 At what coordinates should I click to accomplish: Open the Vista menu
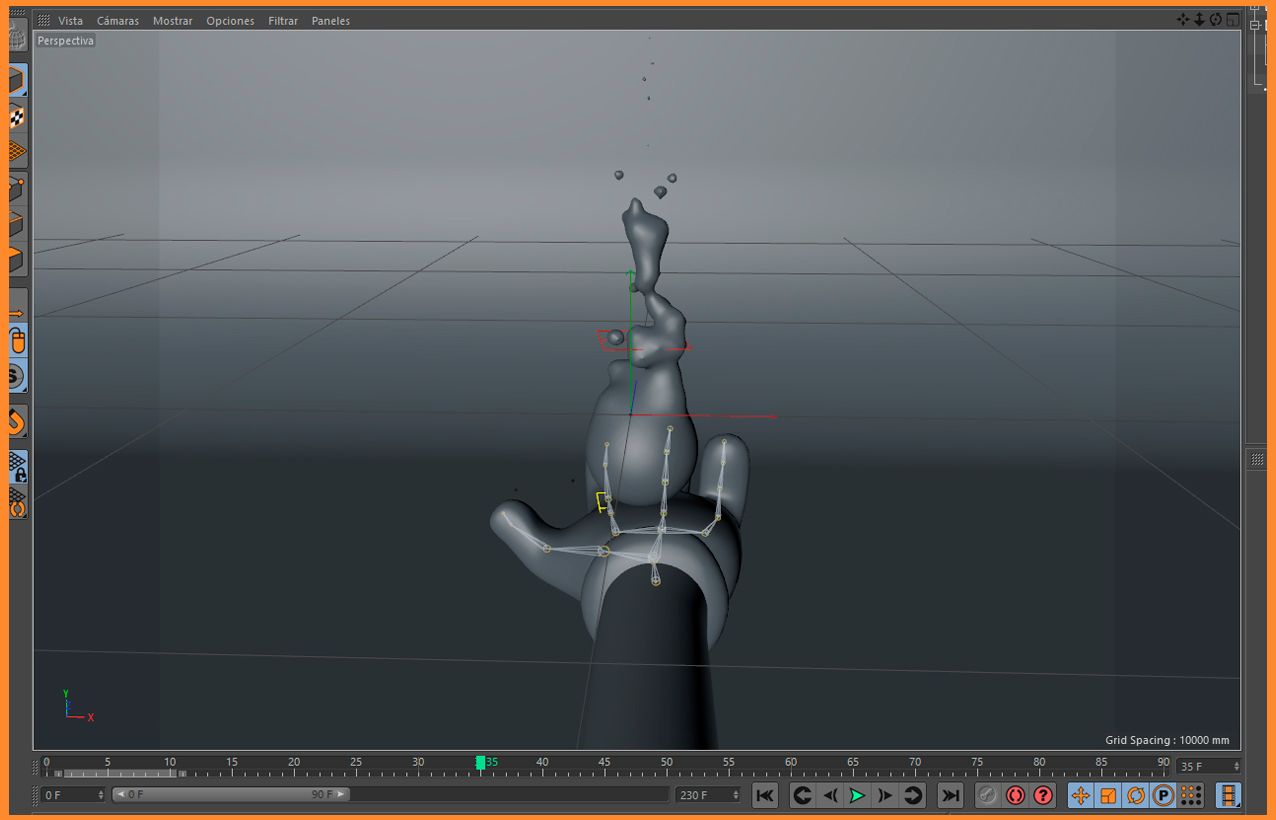pyautogui.click(x=70, y=20)
